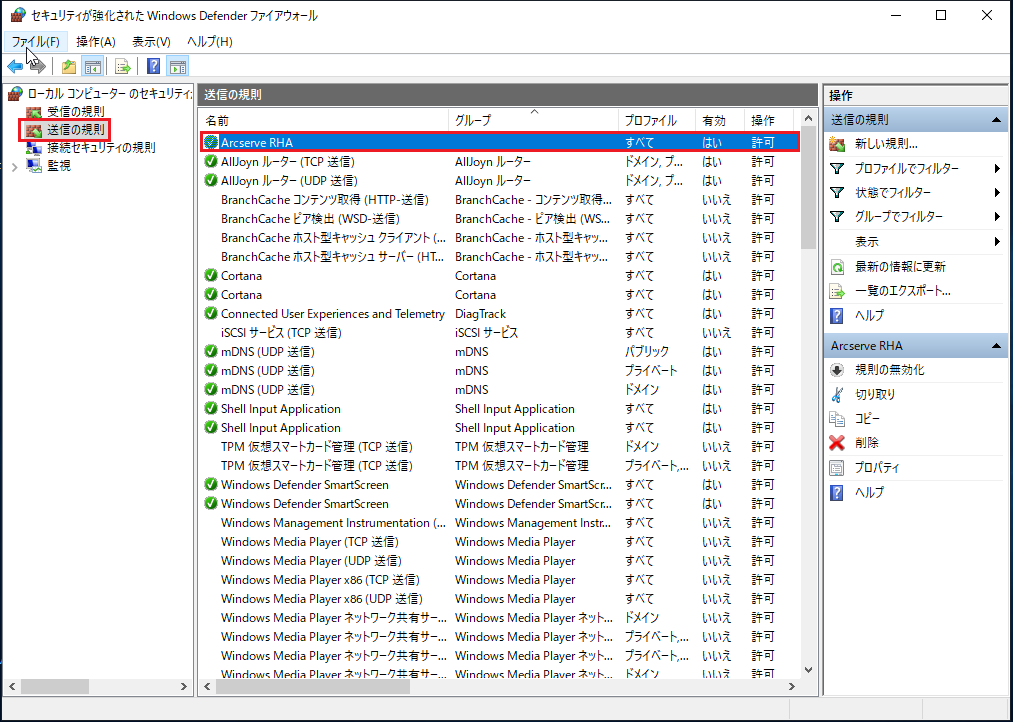
Task: Open プロパティ of selected rule
Action: (877, 468)
